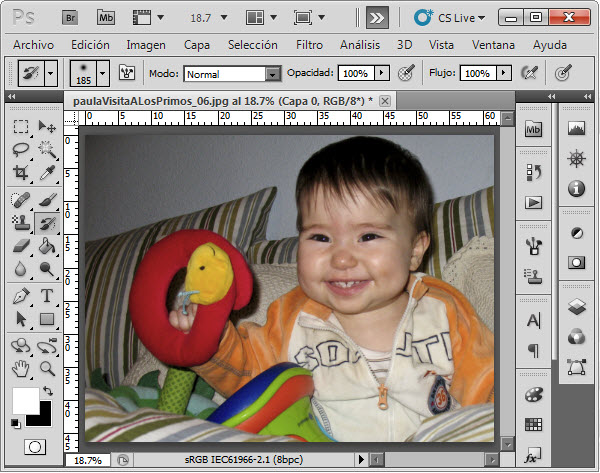Reset default foreground and background colors

click(15, 424)
